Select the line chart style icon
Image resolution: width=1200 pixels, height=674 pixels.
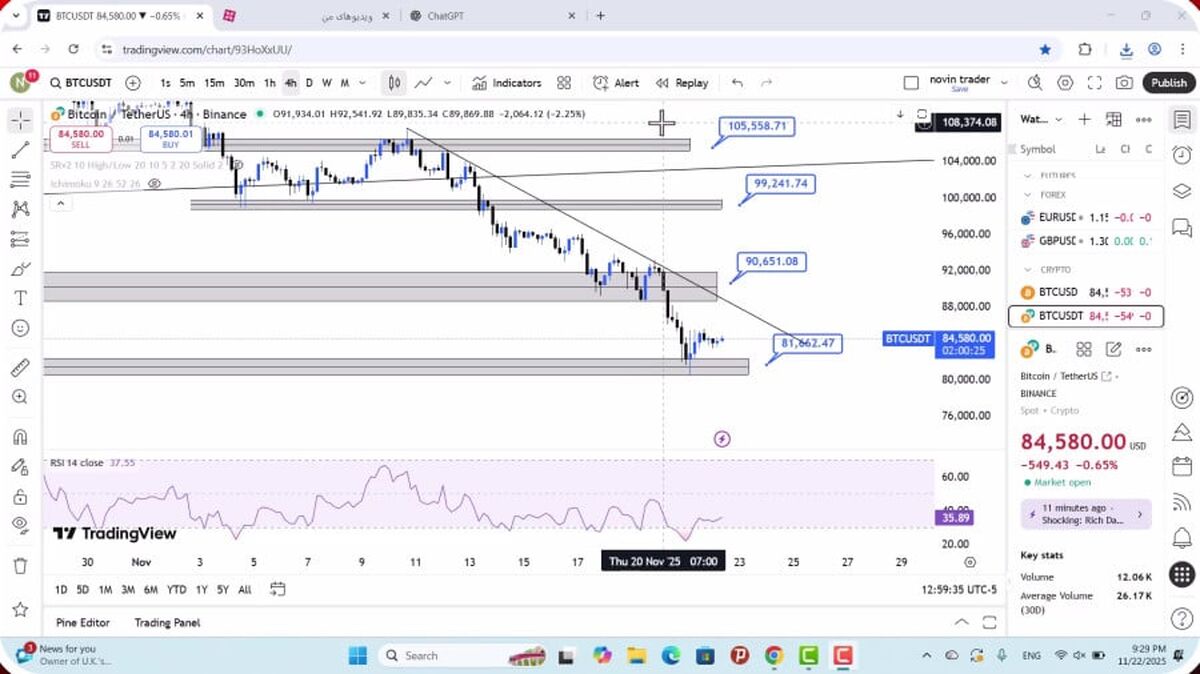424,83
